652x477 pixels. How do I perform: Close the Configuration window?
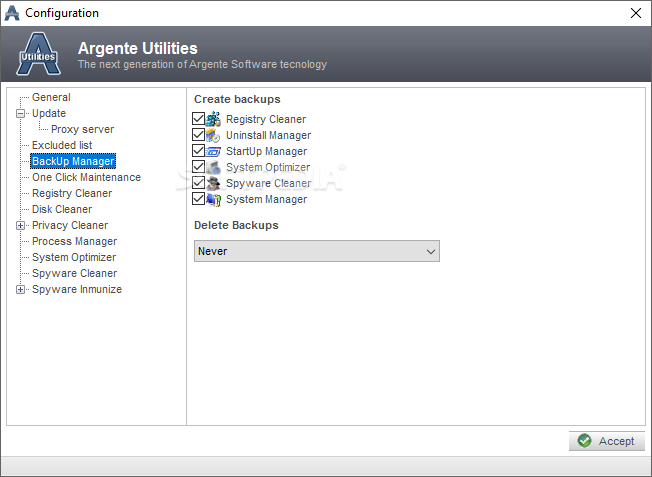coord(635,13)
